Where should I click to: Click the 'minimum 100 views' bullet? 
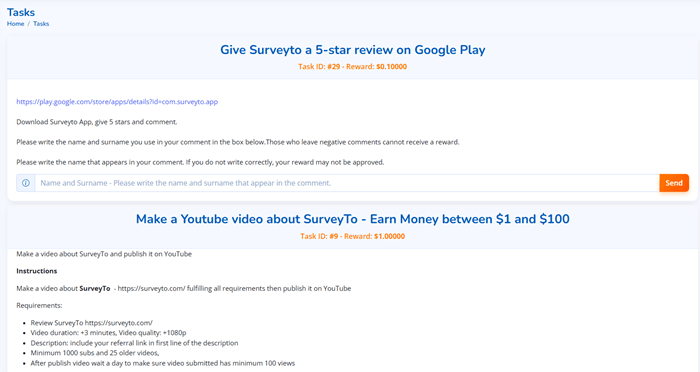coord(162,363)
